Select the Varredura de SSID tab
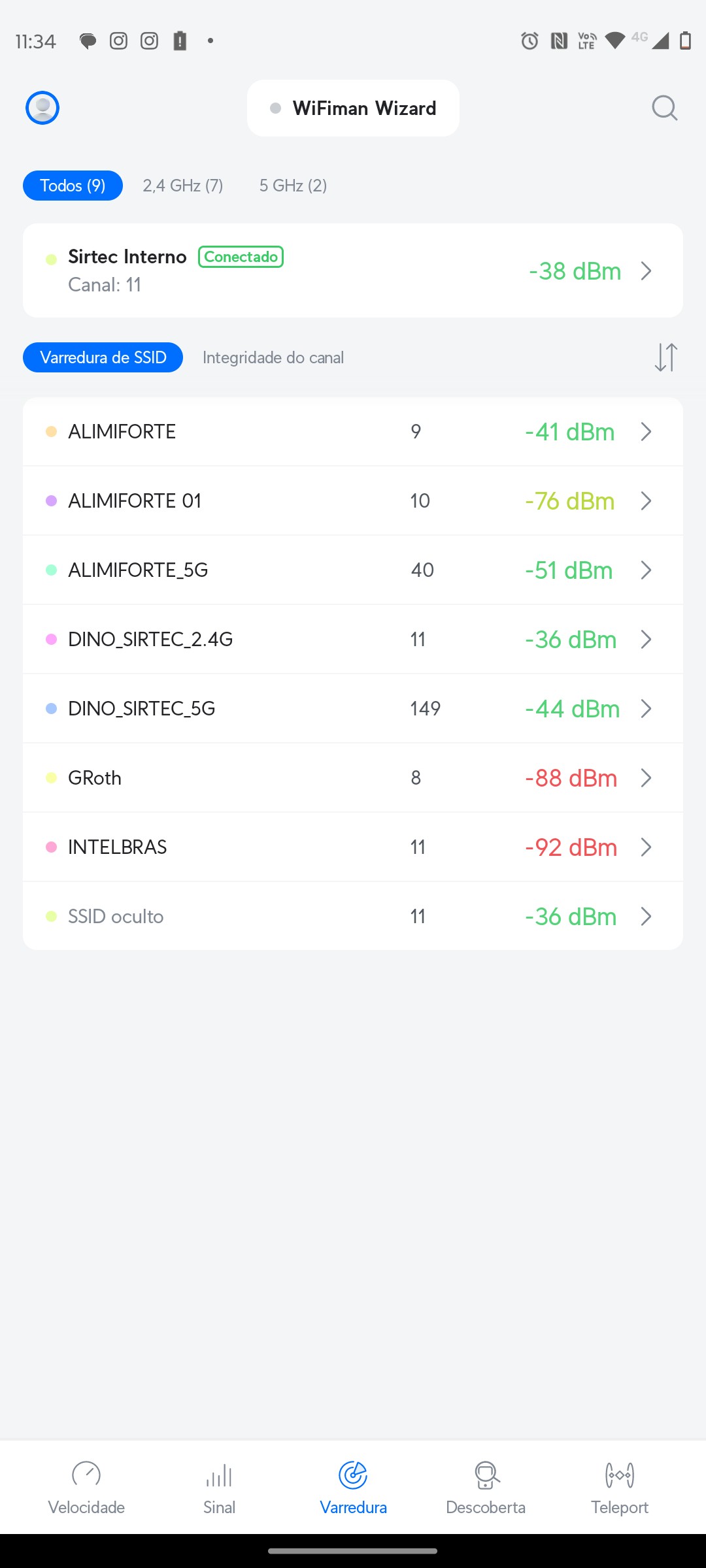706x1568 pixels. click(x=103, y=357)
